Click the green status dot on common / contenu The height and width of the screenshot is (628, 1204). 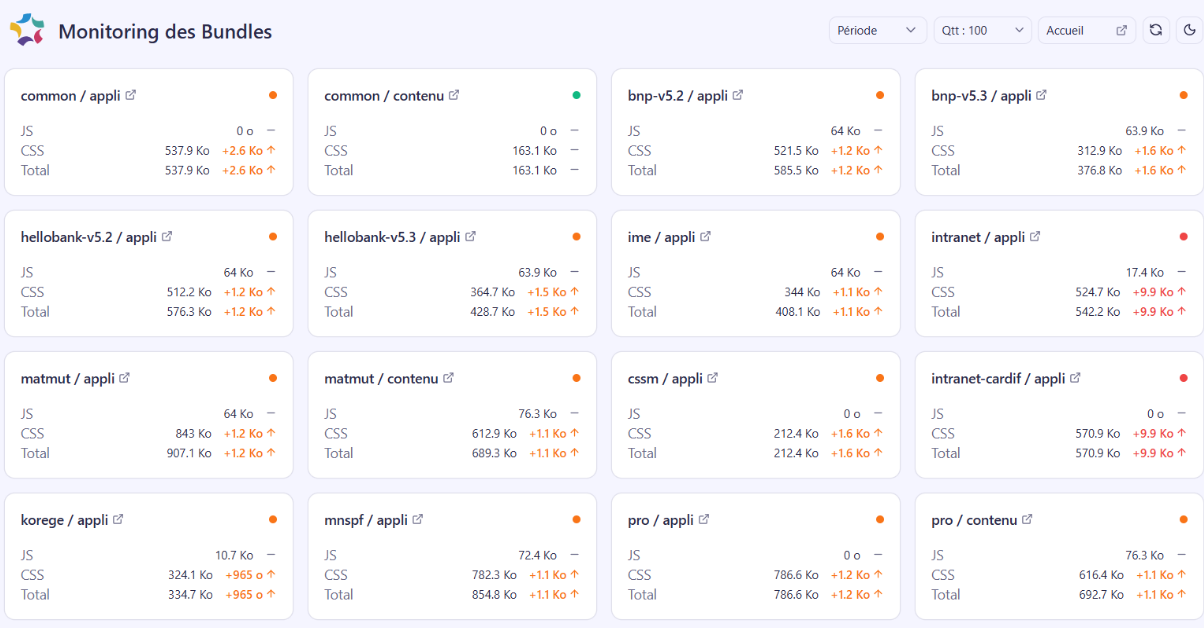click(x=576, y=96)
